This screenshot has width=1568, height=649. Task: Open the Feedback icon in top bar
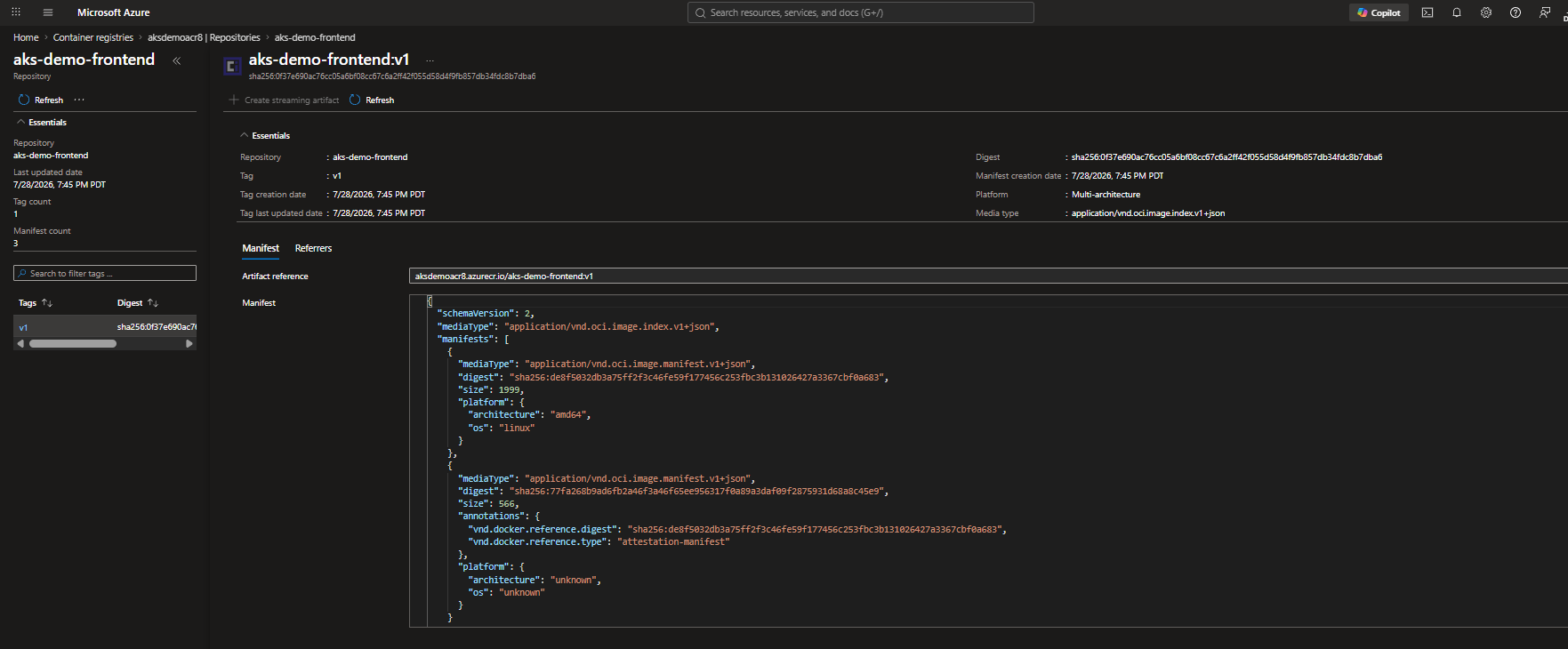(1545, 12)
